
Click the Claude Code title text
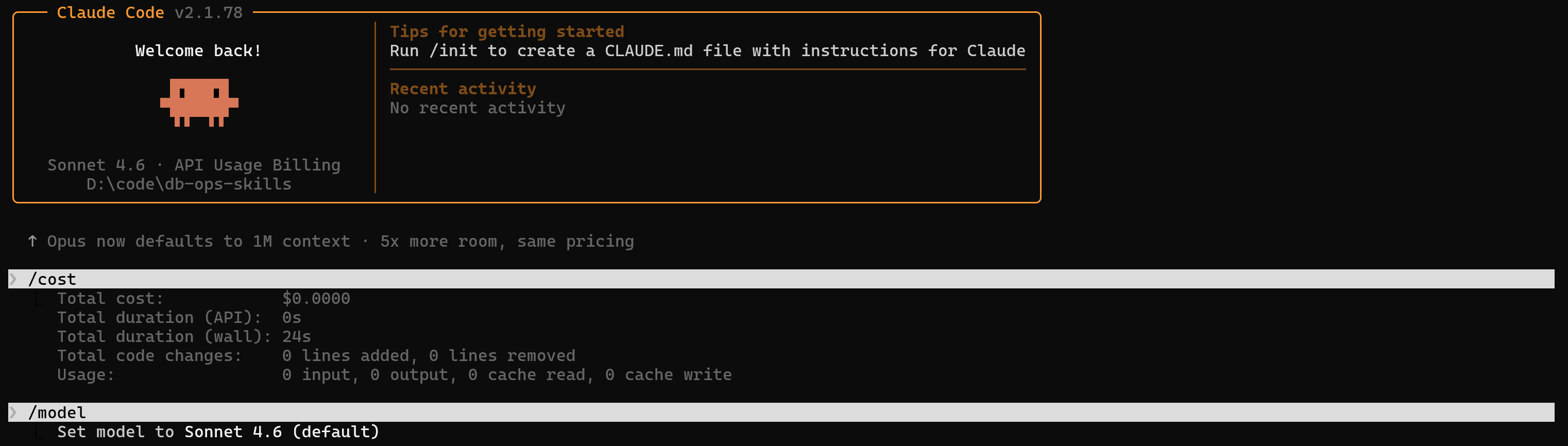pyautogui.click(x=110, y=13)
